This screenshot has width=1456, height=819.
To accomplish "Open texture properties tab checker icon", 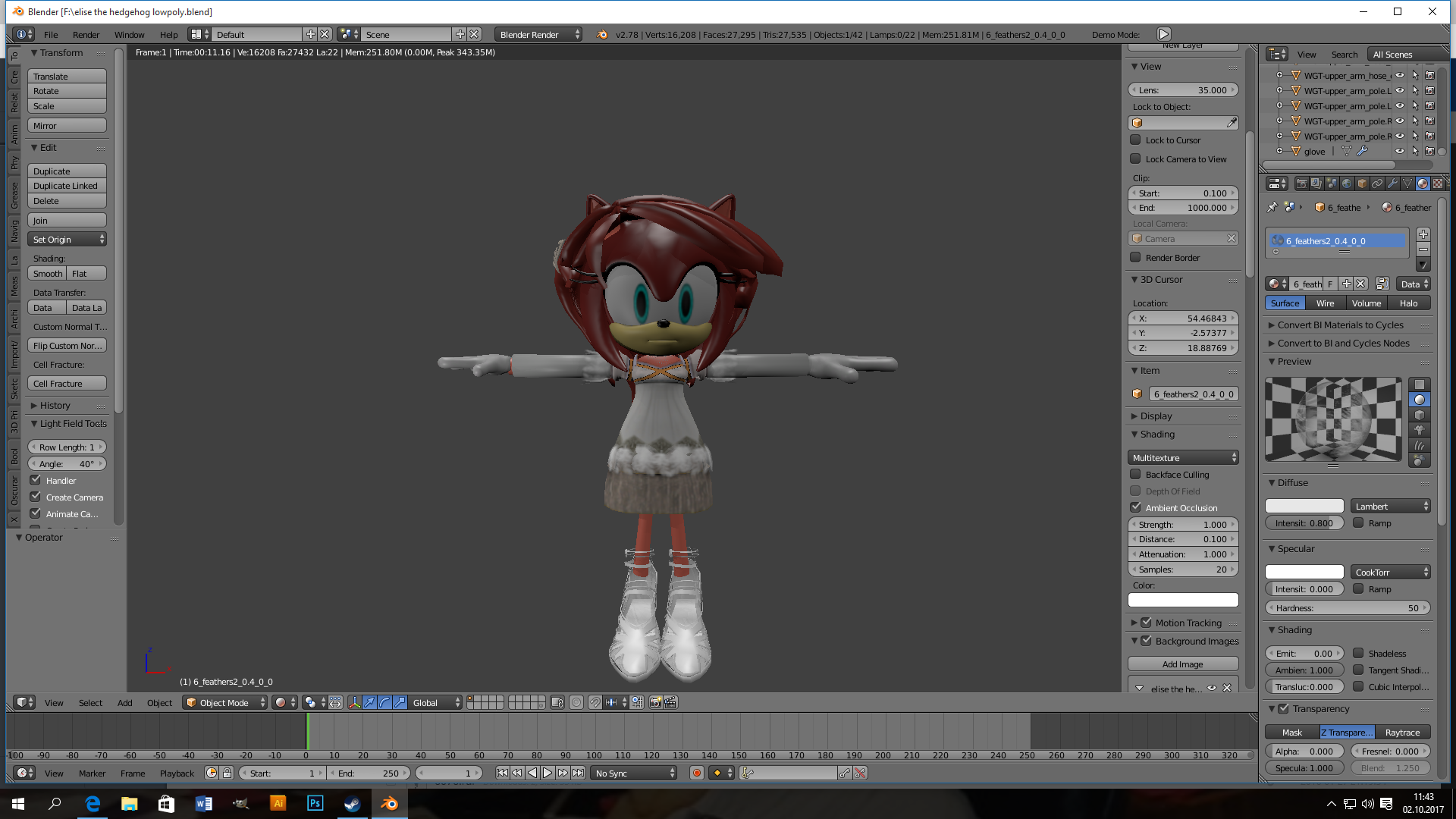I will [x=1438, y=184].
